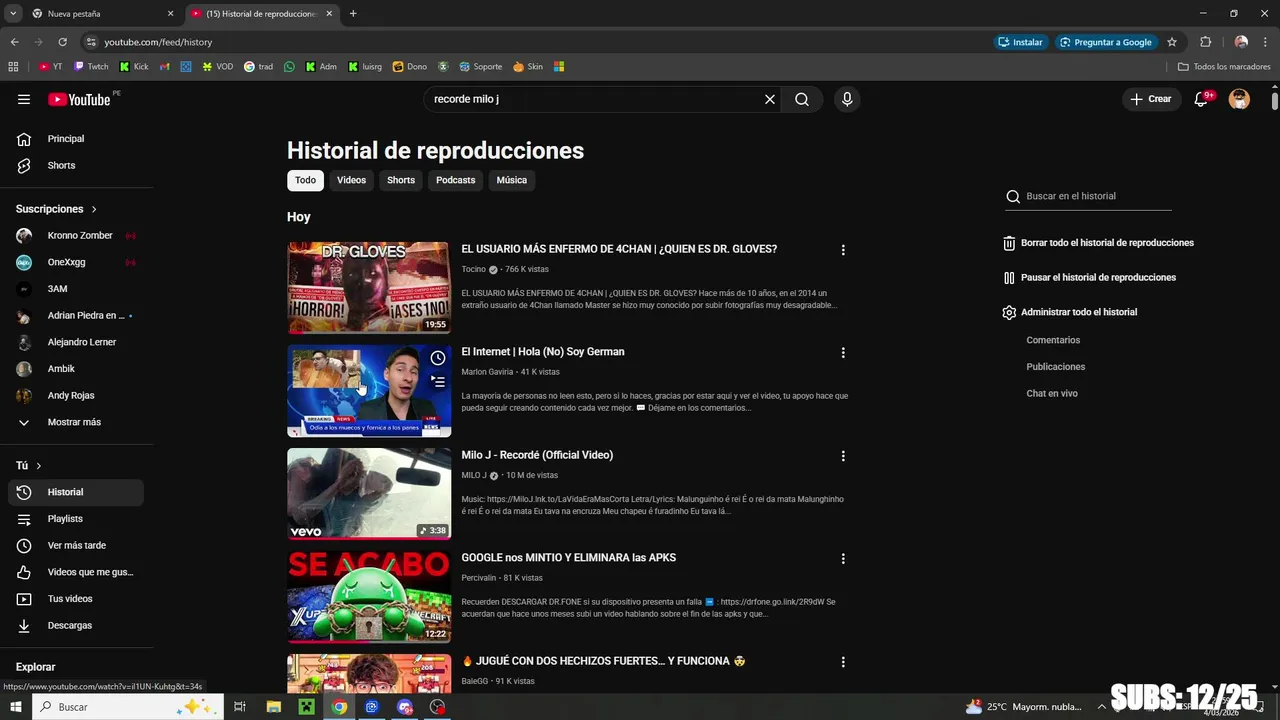
Task: Open the Dr. Gloves video thumbnail
Action: (x=369, y=287)
